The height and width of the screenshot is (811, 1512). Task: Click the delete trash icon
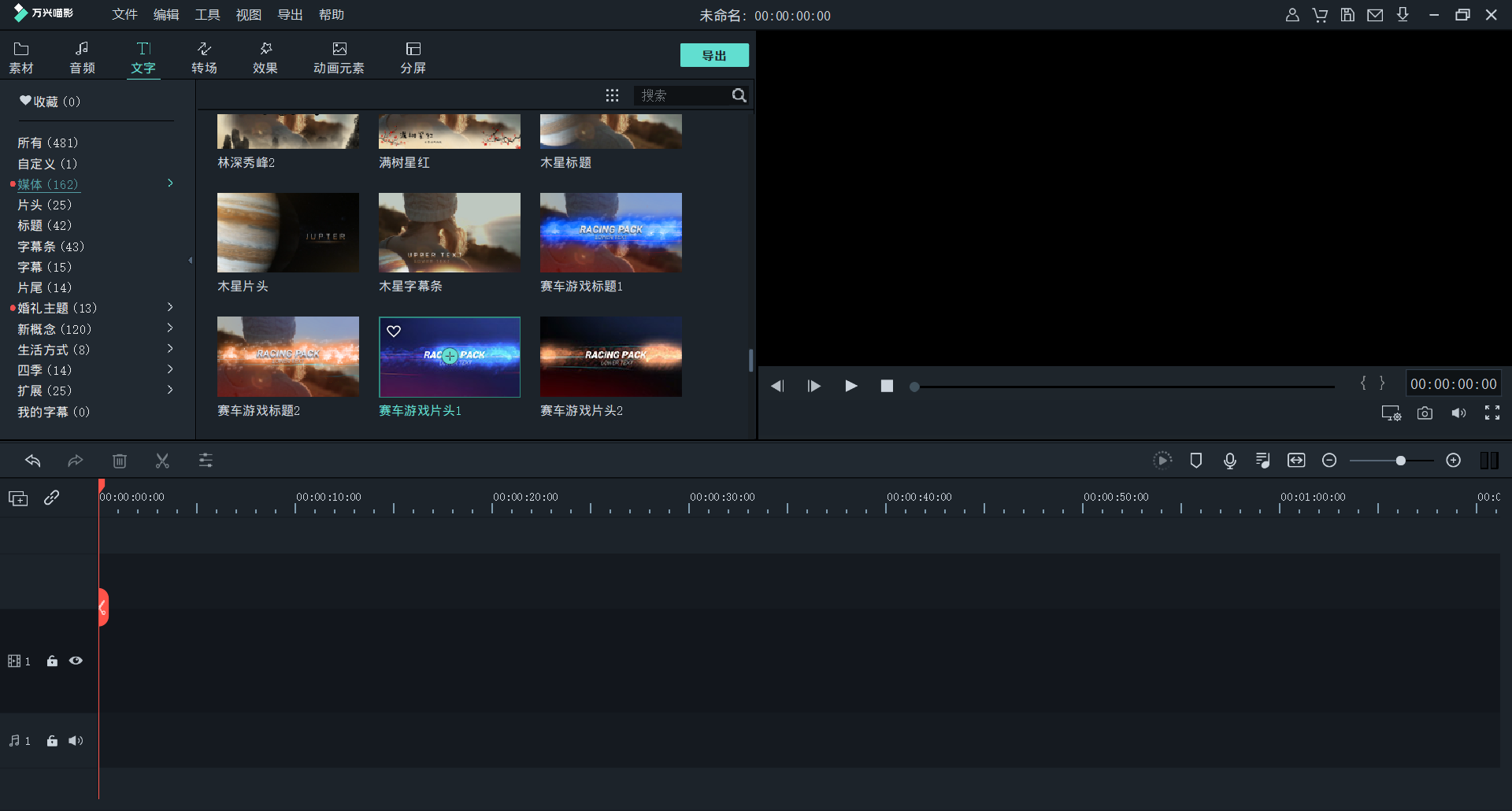pos(120,461)
